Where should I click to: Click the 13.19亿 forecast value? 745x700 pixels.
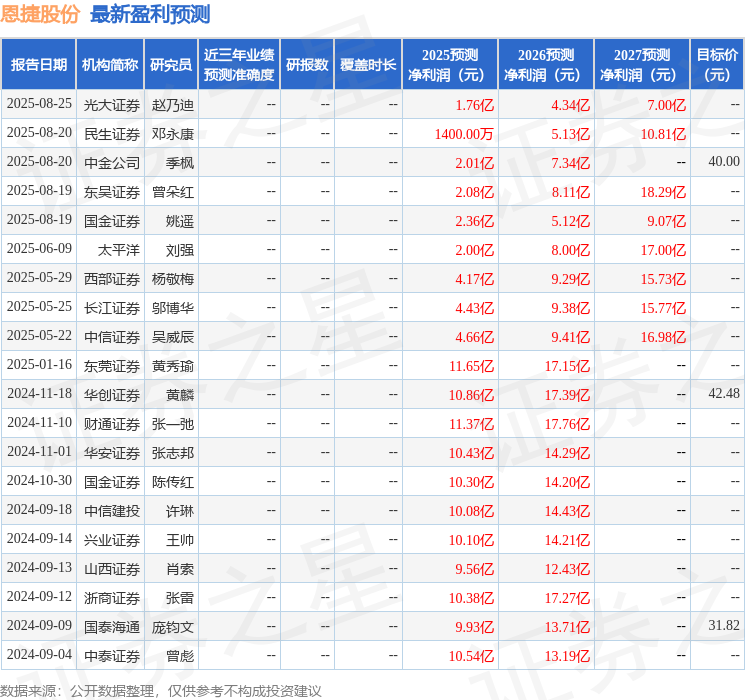[567, 656]
